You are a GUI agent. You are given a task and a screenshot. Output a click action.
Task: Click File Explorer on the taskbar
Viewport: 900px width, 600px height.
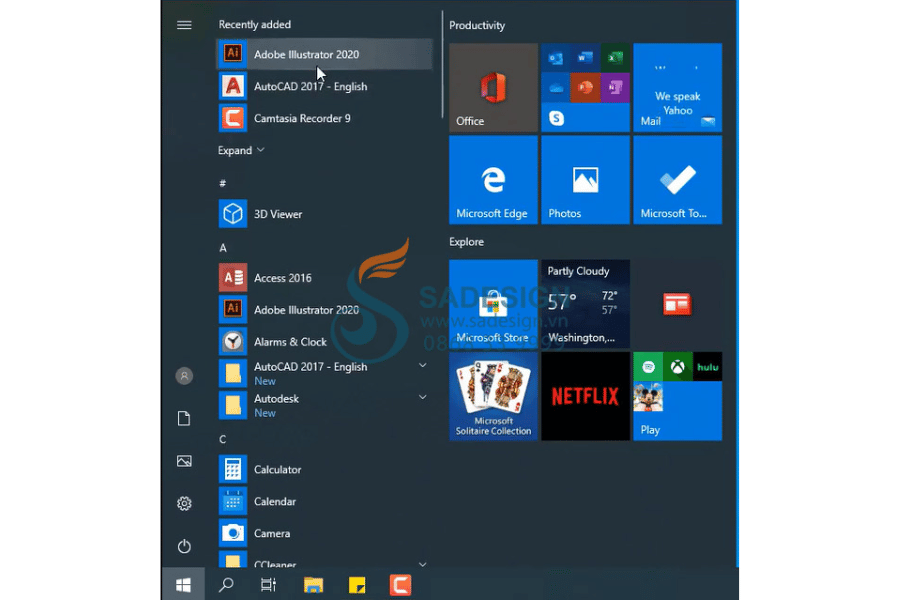tap(314, 585)
